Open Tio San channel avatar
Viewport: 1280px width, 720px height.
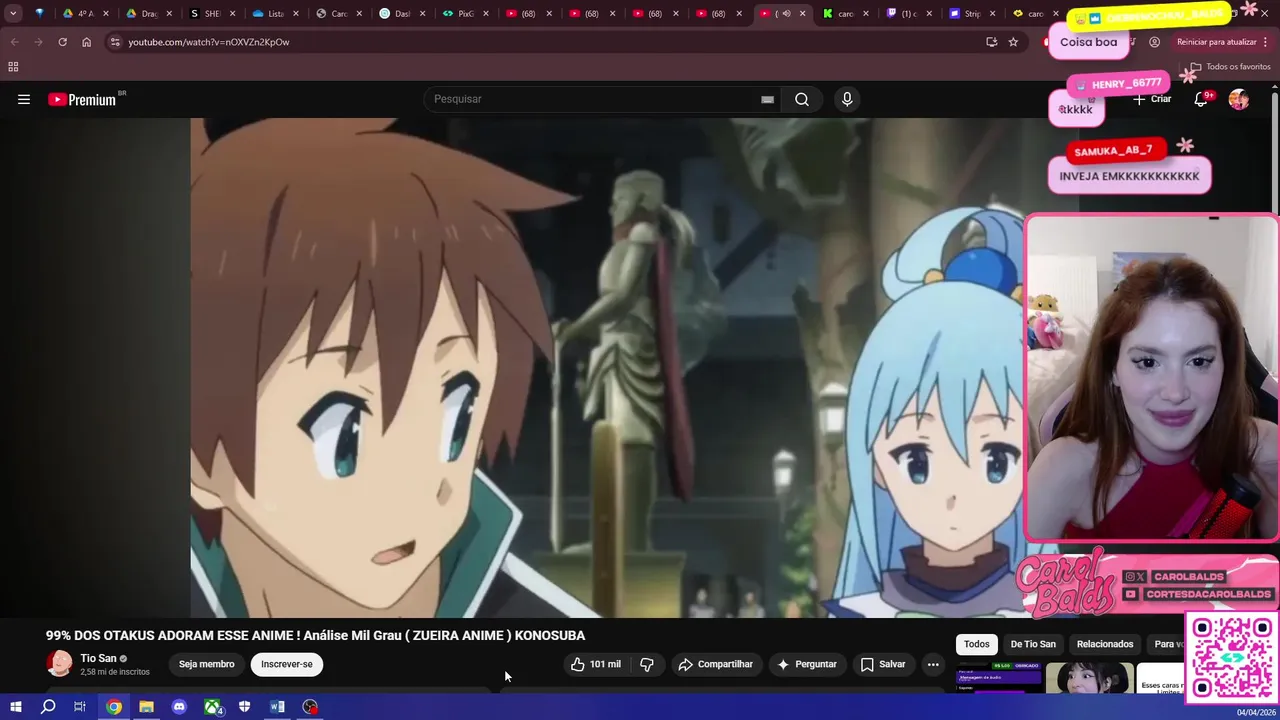(59, 664)
